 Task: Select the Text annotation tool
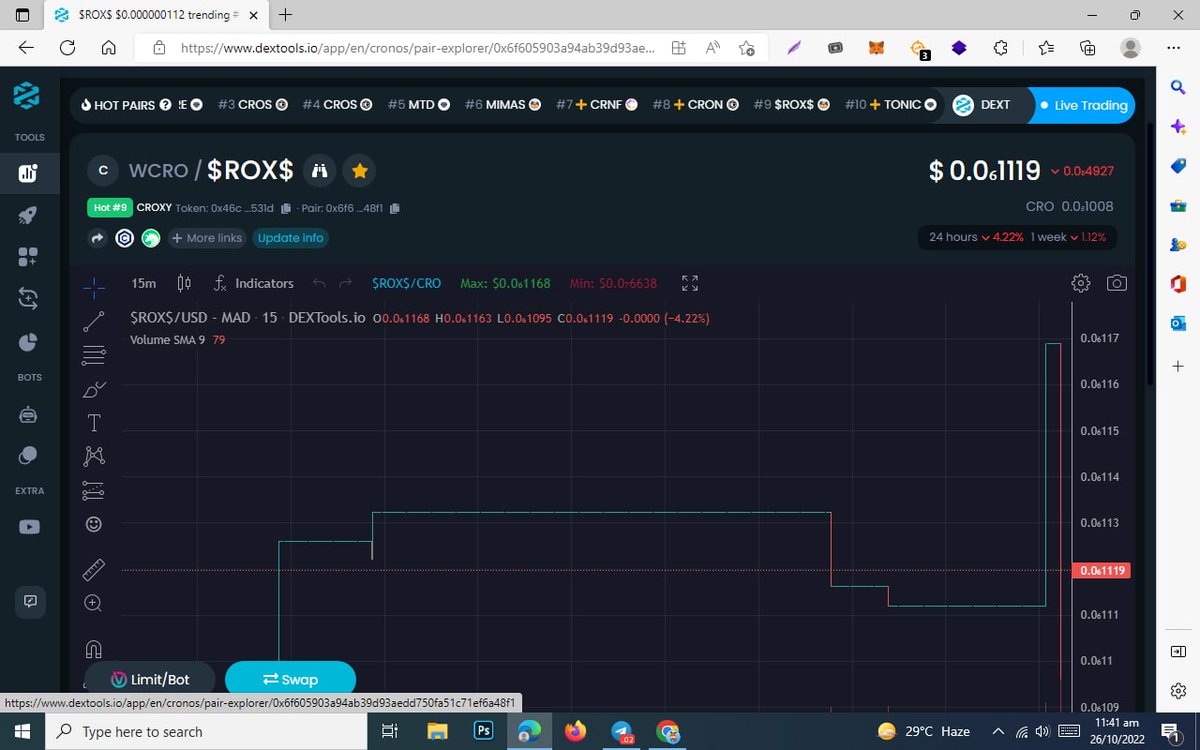pos(93,422)
